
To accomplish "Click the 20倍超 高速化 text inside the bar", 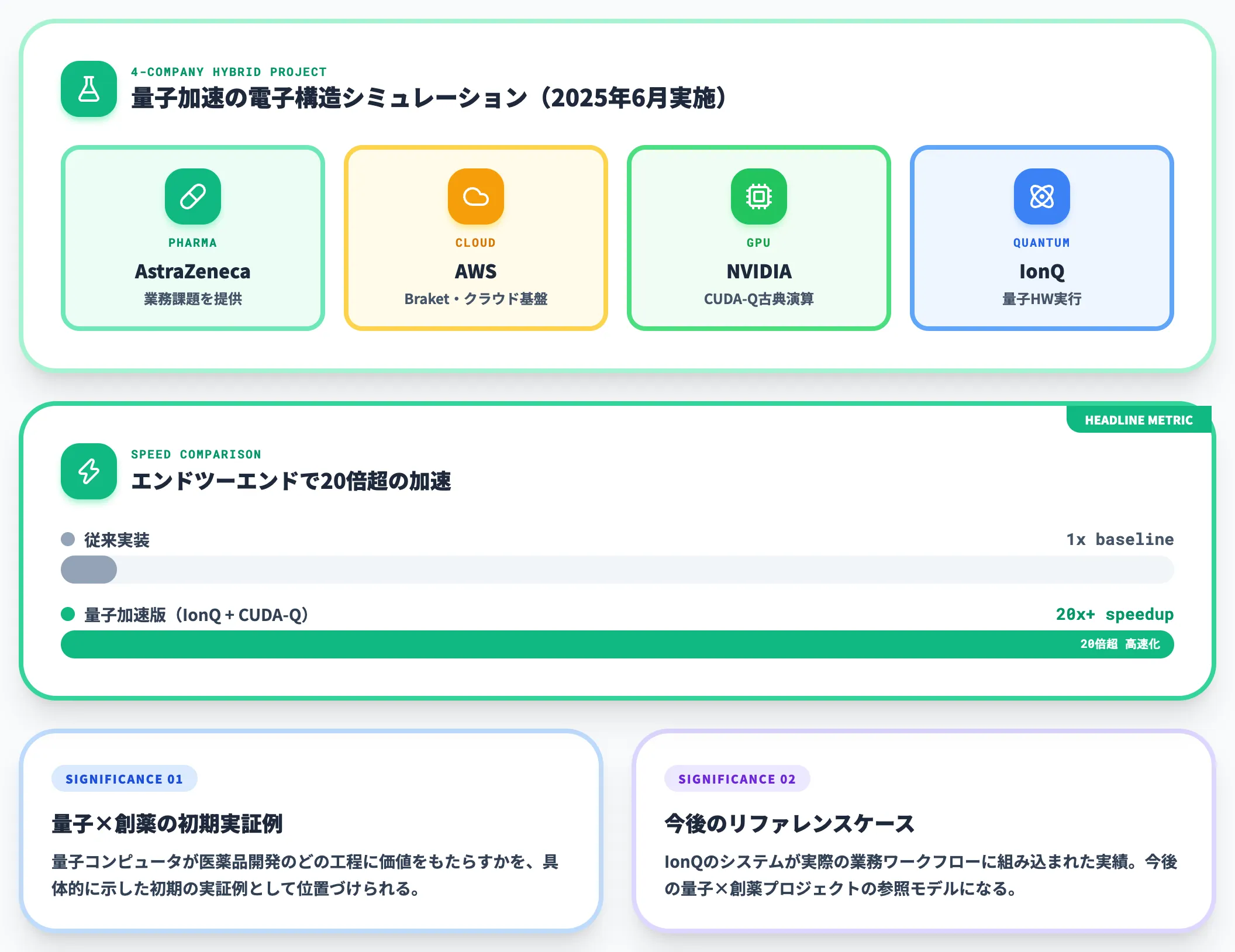I will pos(1120,644).
